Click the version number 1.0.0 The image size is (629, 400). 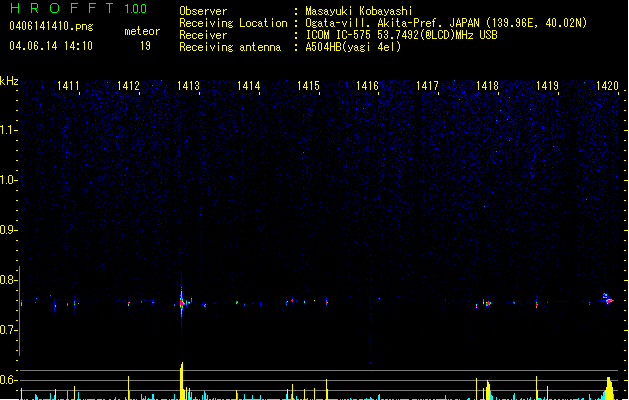click(x=136, y=9)
